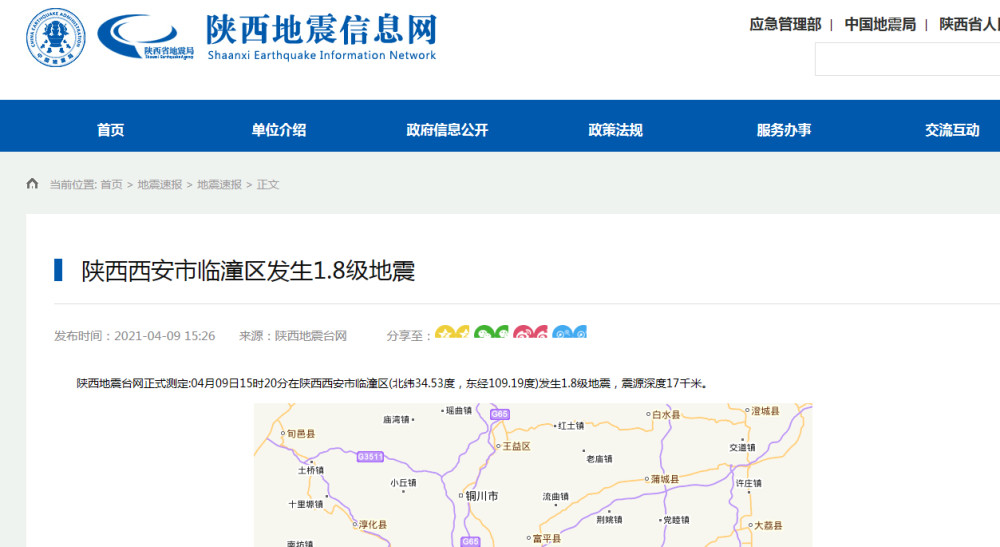Click the earthquake location map image
The width and height of the screenshot is (1000, 547).
coord(533,475)
